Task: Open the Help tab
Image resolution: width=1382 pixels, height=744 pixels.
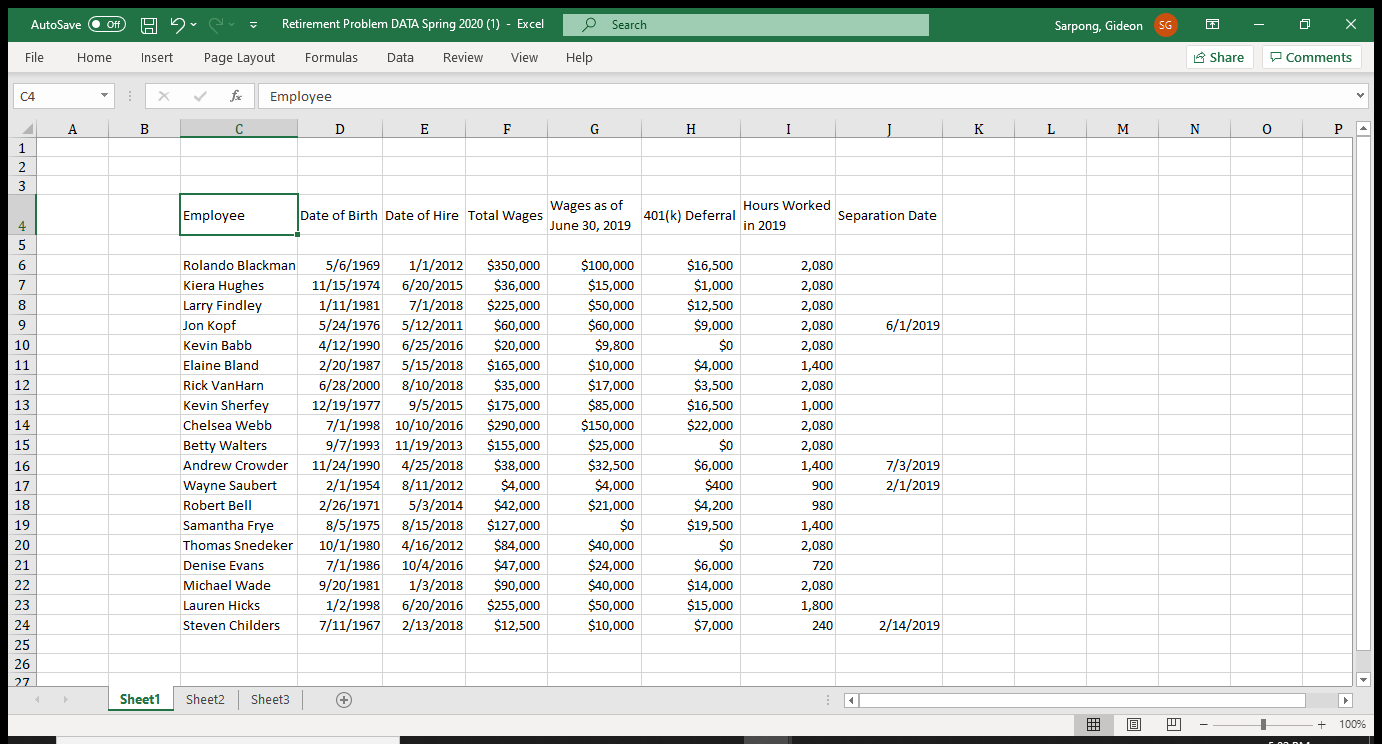Action: [x=579, y=57]
